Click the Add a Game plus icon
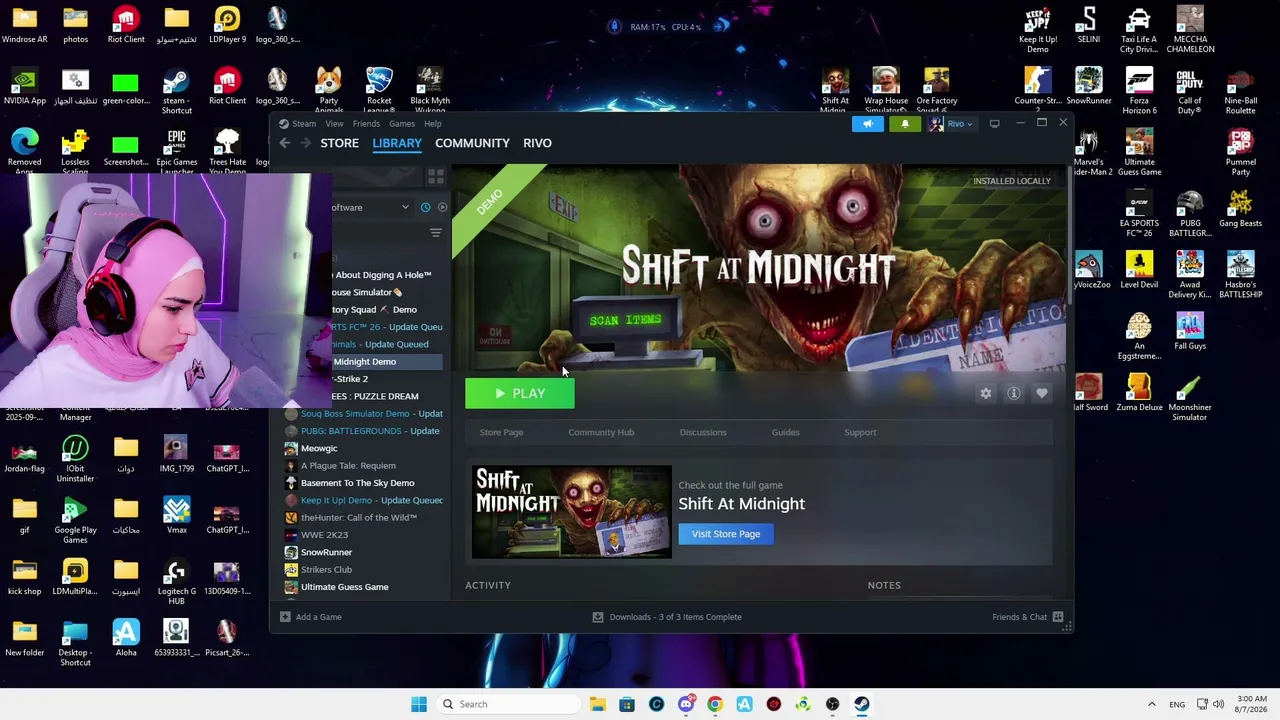The height and width of the screenshot is (720, 1280). click(x=285, y=617)
